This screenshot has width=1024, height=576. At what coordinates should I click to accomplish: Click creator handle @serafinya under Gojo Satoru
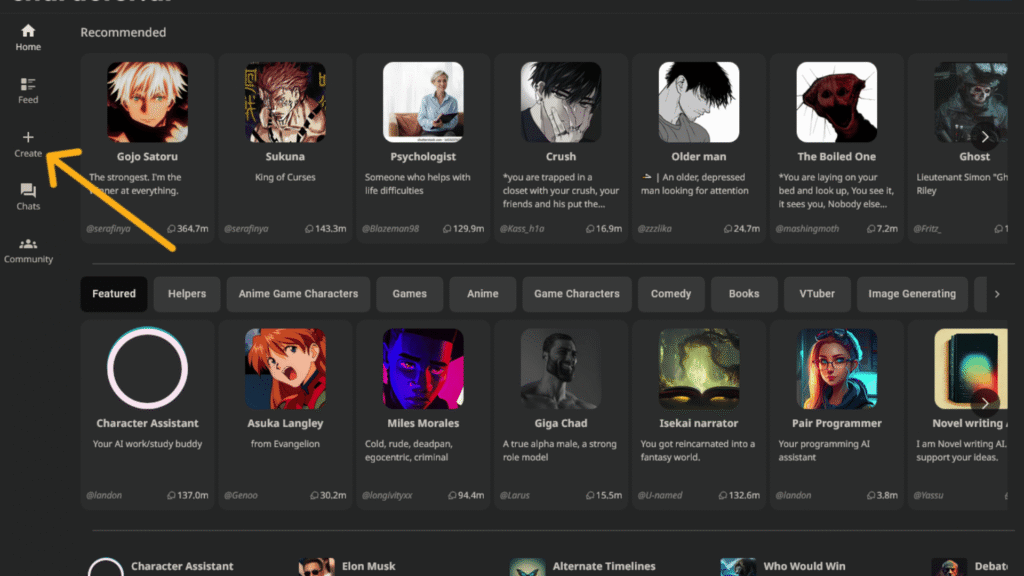pyautogui.click(x=108, y=229)
